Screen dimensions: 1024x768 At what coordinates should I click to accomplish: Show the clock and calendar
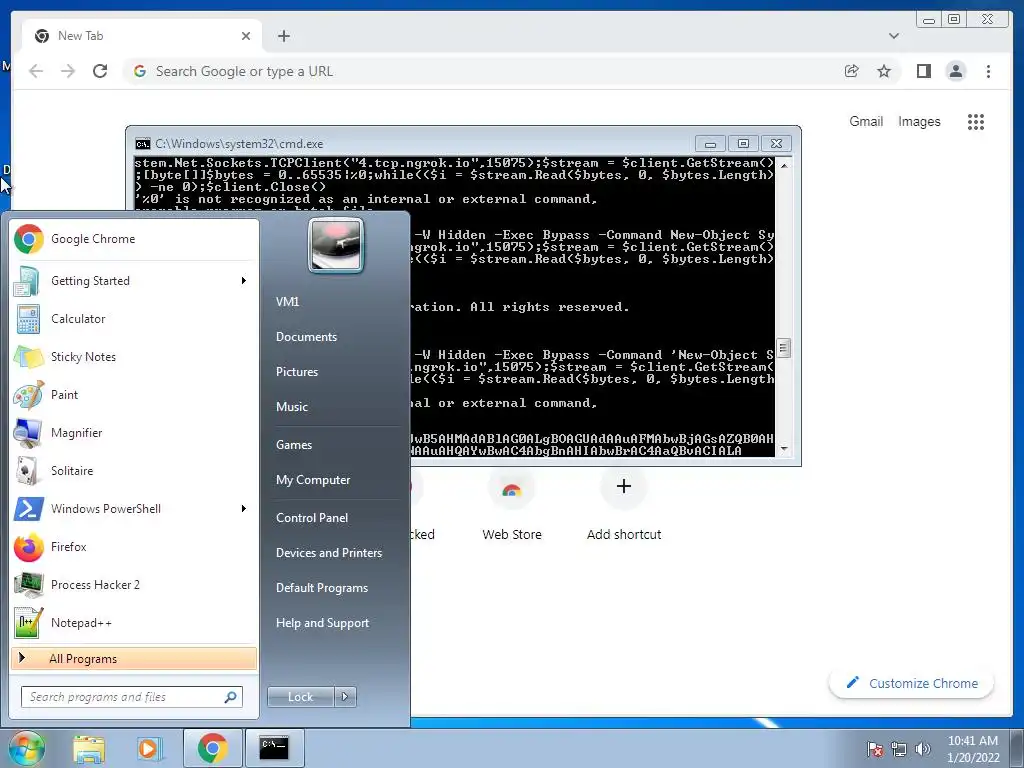(x=972, y=749)
